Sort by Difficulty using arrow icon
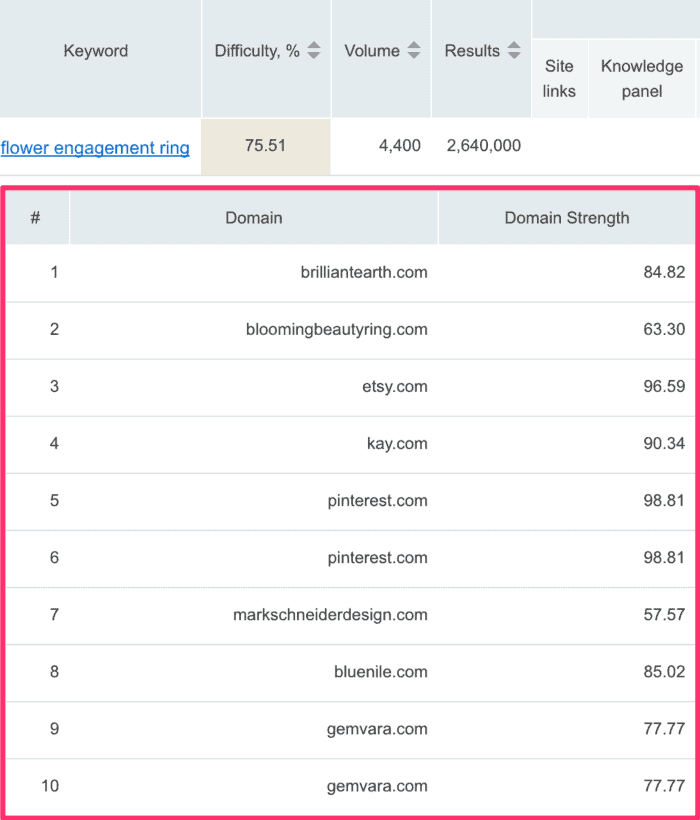The width and height of the screenshot is (700, 820). pos(314,50)
